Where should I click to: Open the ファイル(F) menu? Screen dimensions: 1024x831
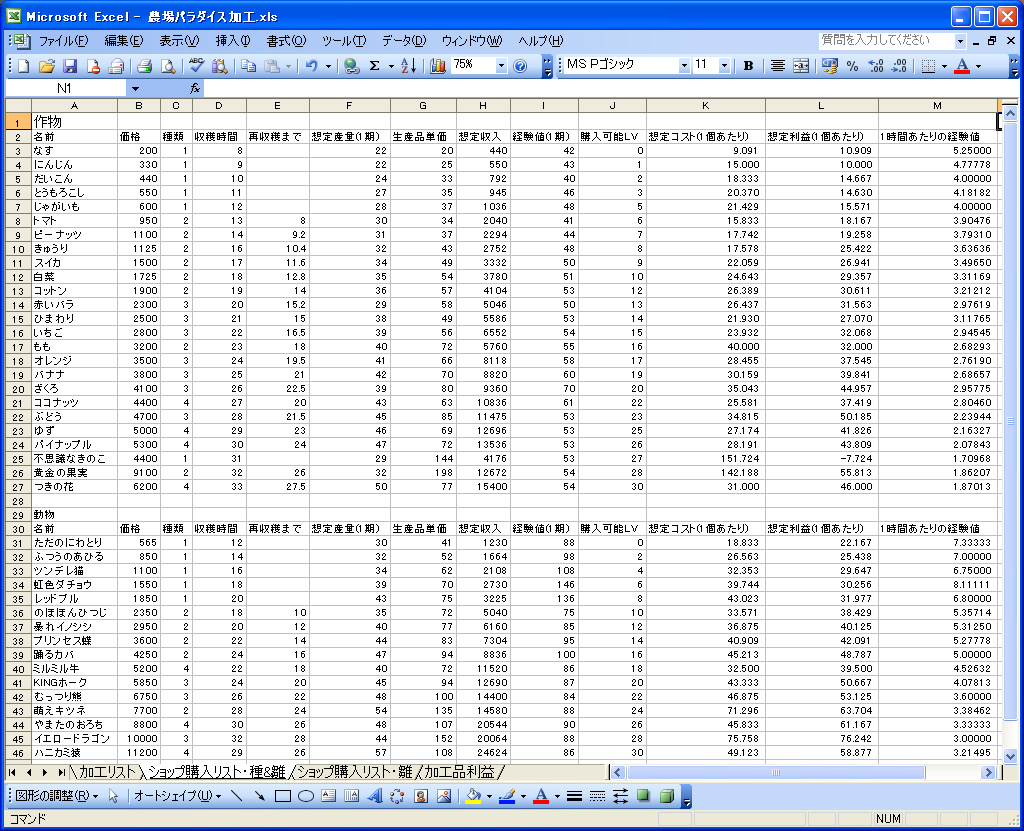[63, 41]
